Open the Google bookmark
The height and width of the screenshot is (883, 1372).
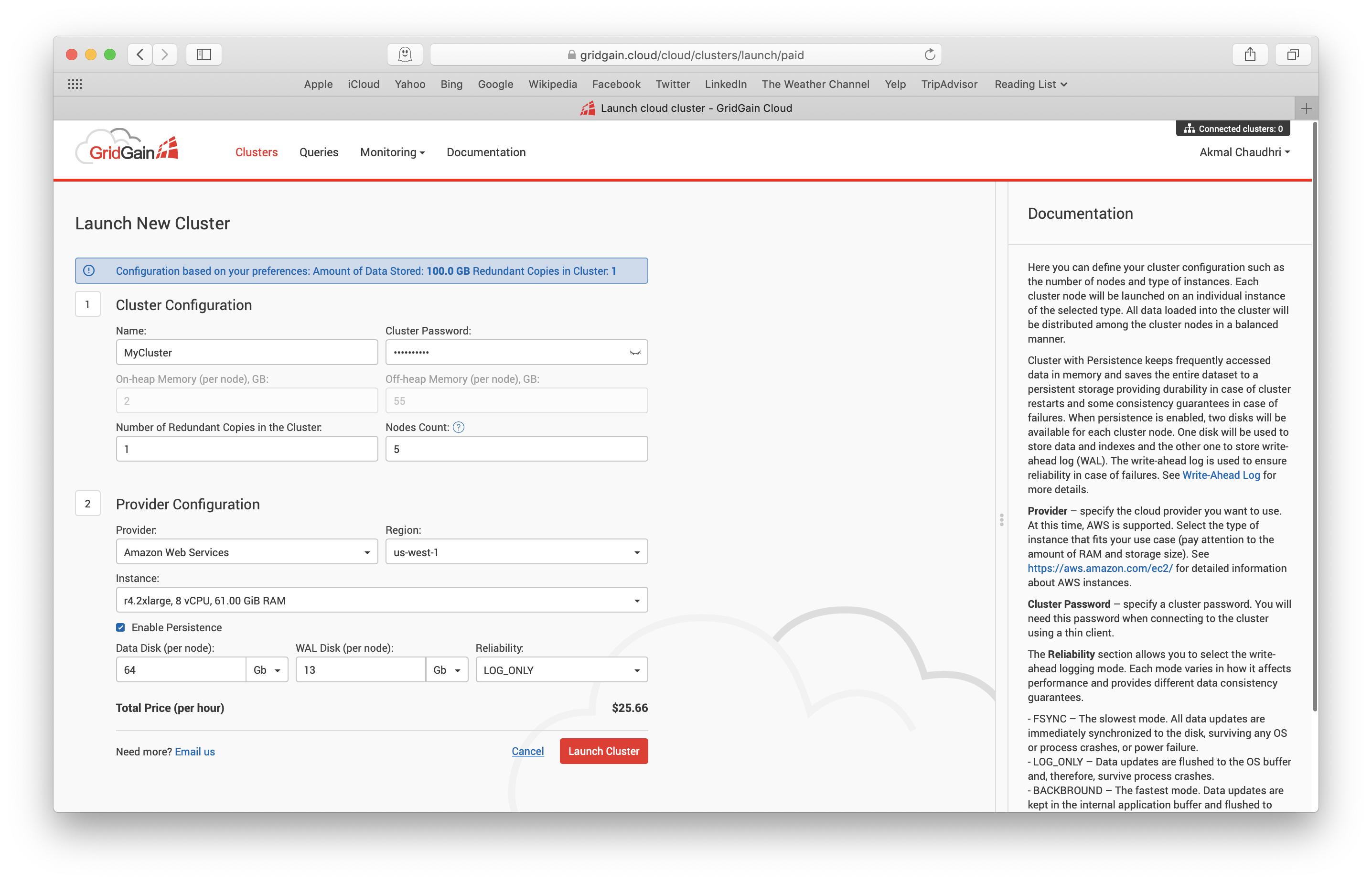point(495,84)
